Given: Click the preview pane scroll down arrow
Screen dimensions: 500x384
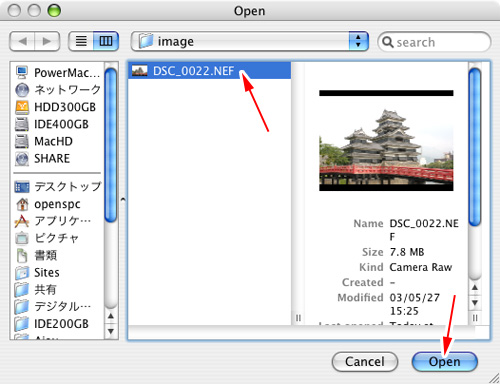Looking at the screenshot, I should (x=475, y=303).
